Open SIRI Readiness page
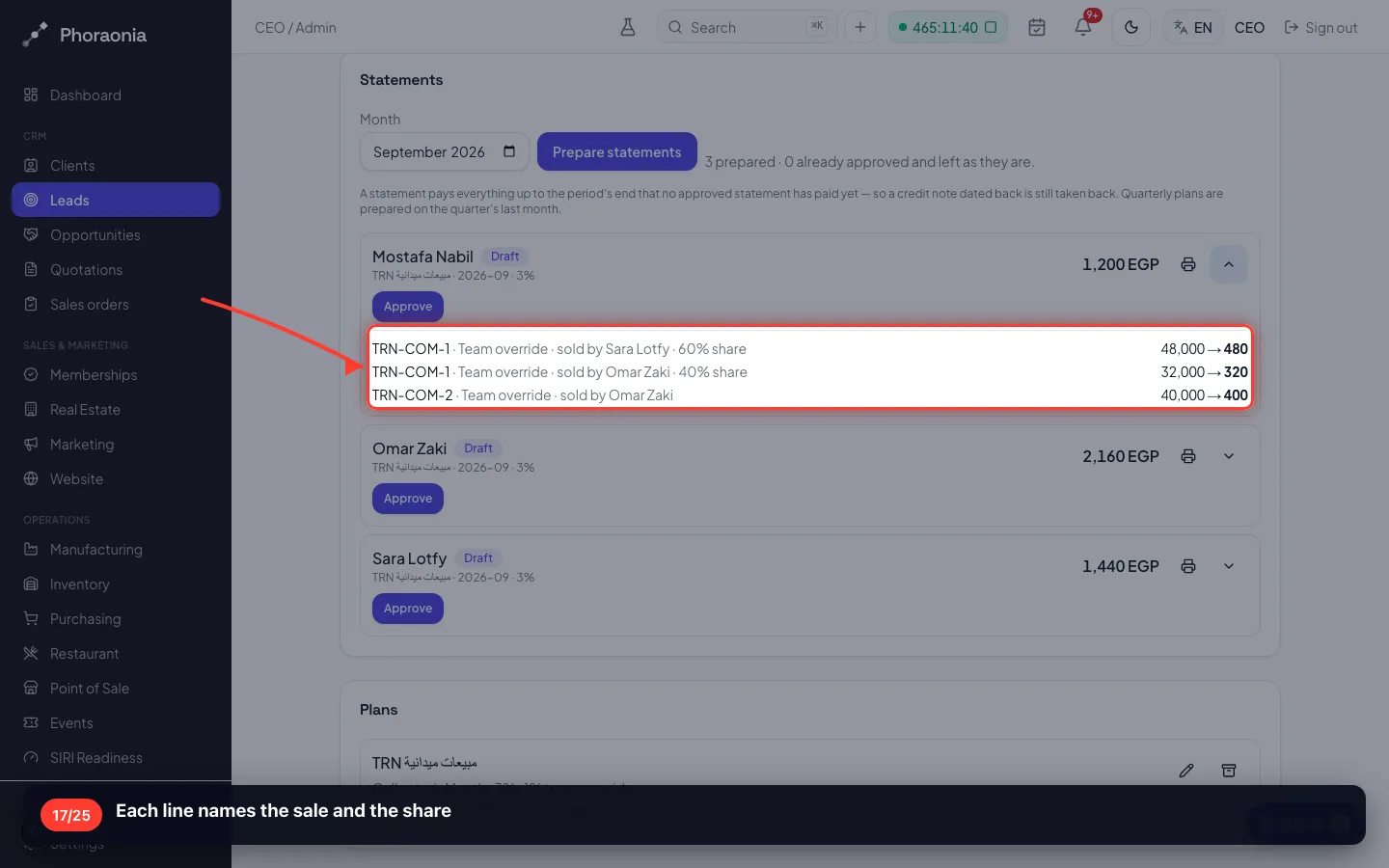This screenshot has width=1389, height=868. (116, 757)
